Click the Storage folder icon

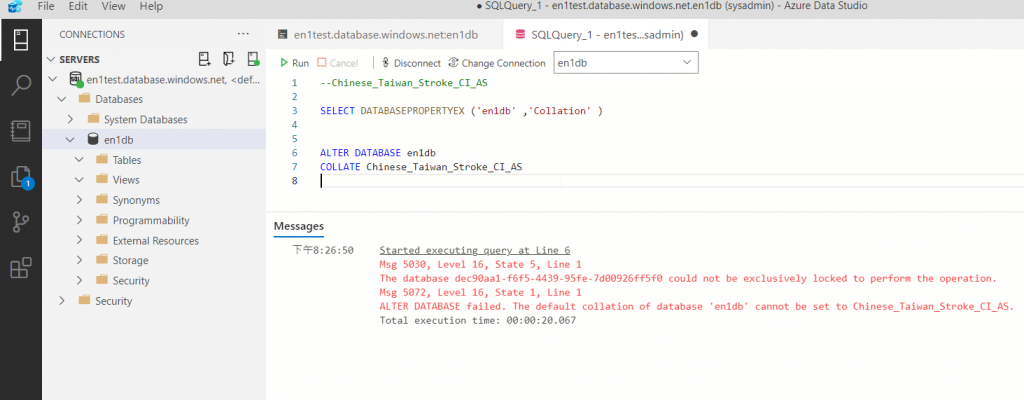coord(101,259)
